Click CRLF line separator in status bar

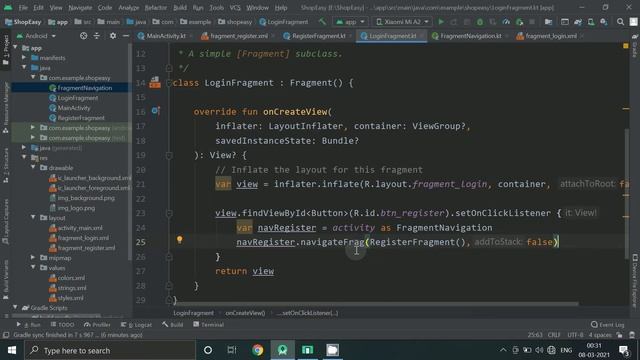coord(554,335)
